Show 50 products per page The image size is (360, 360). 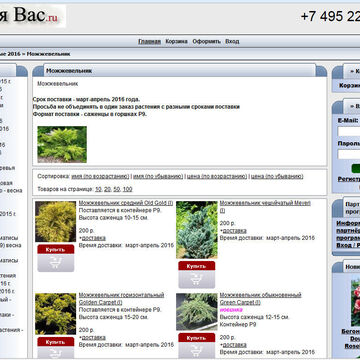tap(117, 189)
